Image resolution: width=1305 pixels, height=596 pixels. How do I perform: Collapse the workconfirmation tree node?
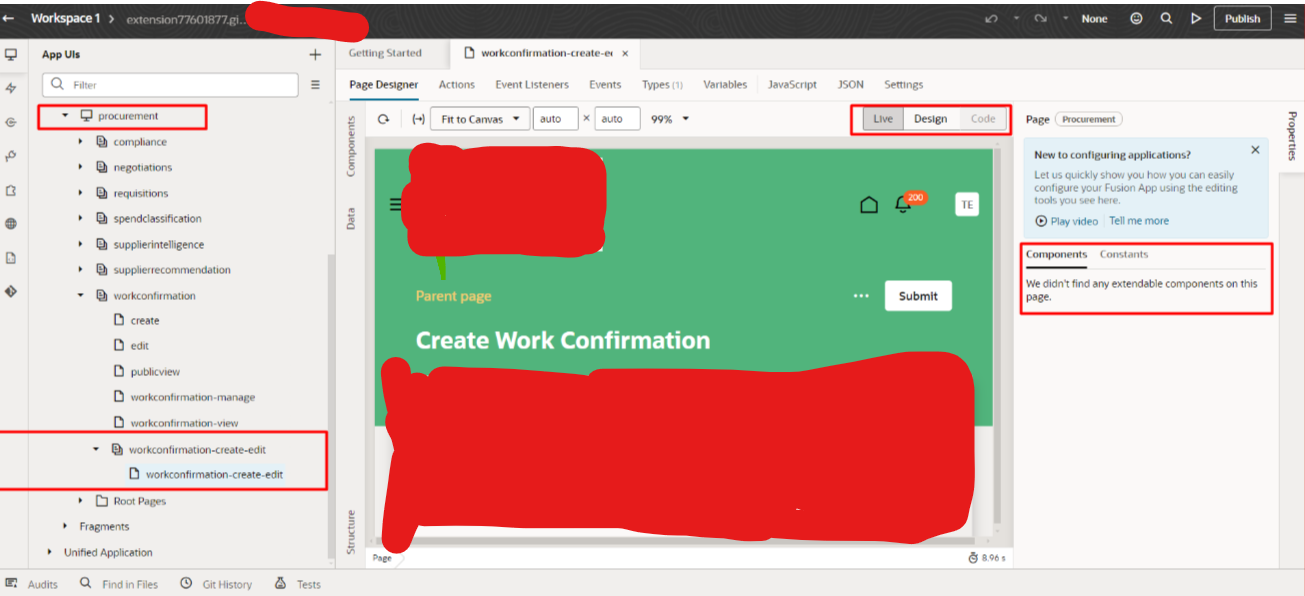[81, 295]
